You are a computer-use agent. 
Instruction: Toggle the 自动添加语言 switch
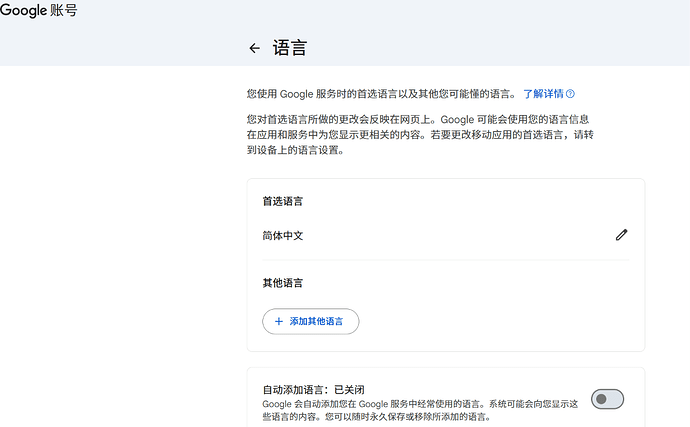click(607, 399)
